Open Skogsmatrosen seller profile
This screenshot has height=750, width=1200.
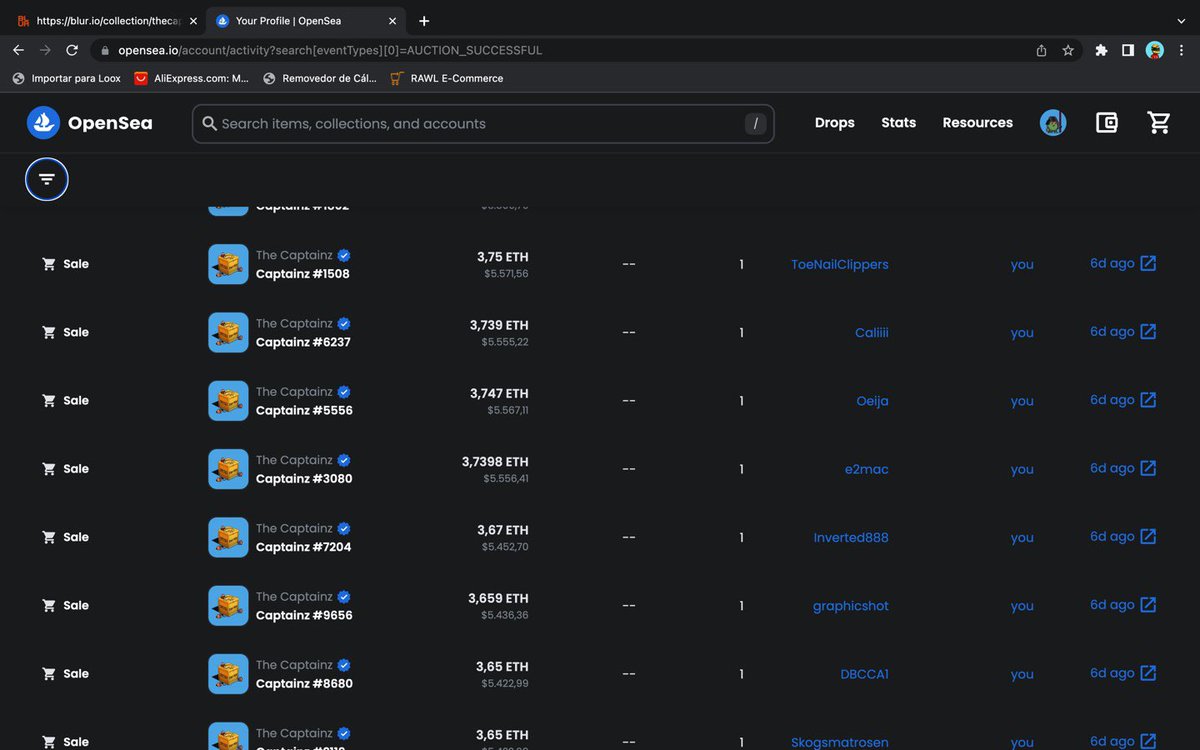coord(840,742)
